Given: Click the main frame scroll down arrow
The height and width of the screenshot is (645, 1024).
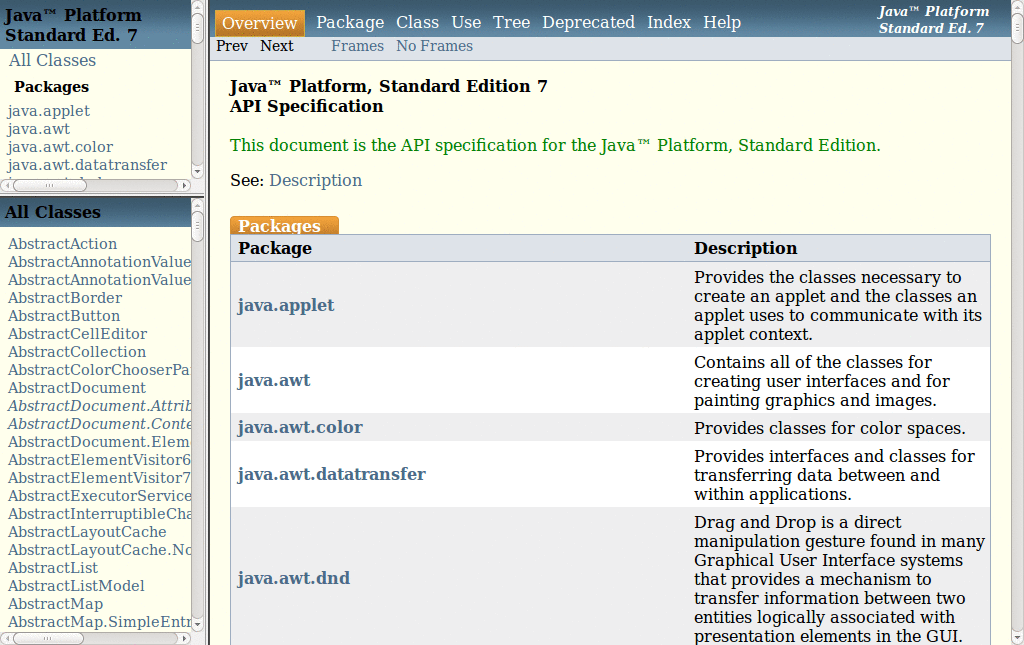Looking at the screenshot, I should [1017, 638].
